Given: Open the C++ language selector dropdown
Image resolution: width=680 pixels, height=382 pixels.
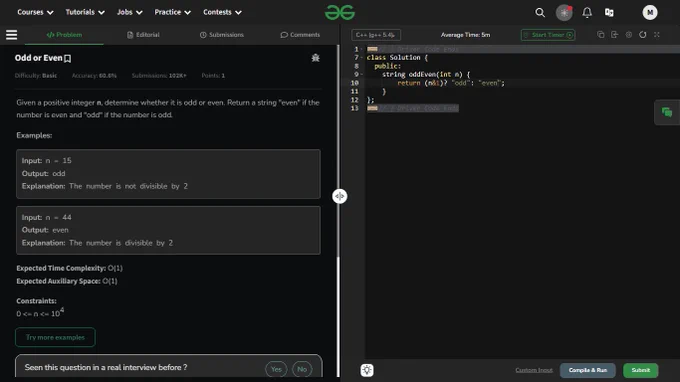Looking at the screenshot, I should [376, 35].
